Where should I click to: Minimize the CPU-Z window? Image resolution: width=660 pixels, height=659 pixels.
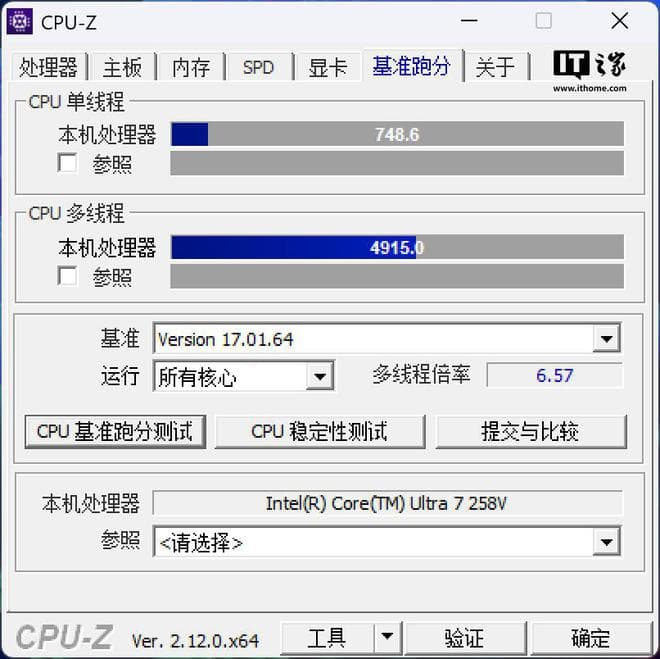tap(468, 21)
